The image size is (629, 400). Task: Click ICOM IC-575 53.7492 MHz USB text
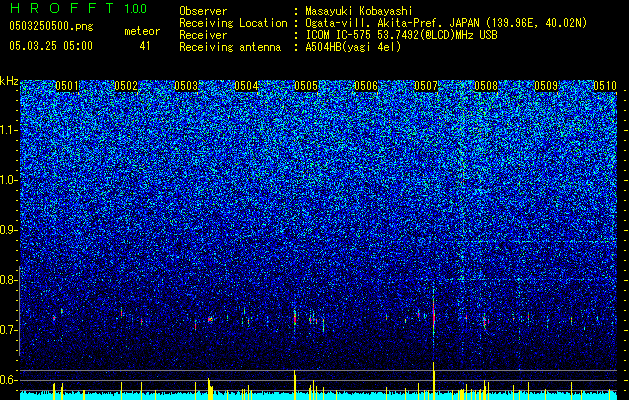[x=402, y=35]
